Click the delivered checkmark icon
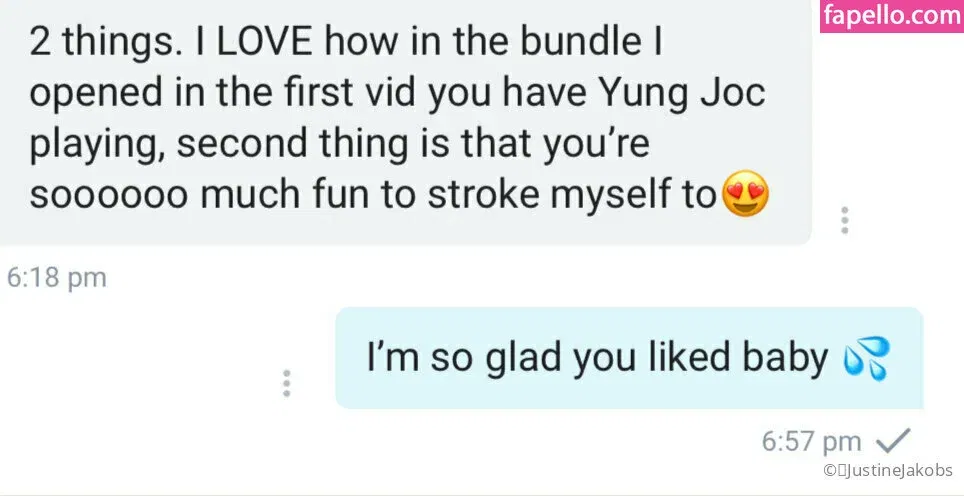This screenshot has height=496, width=964. pos(891,441)
